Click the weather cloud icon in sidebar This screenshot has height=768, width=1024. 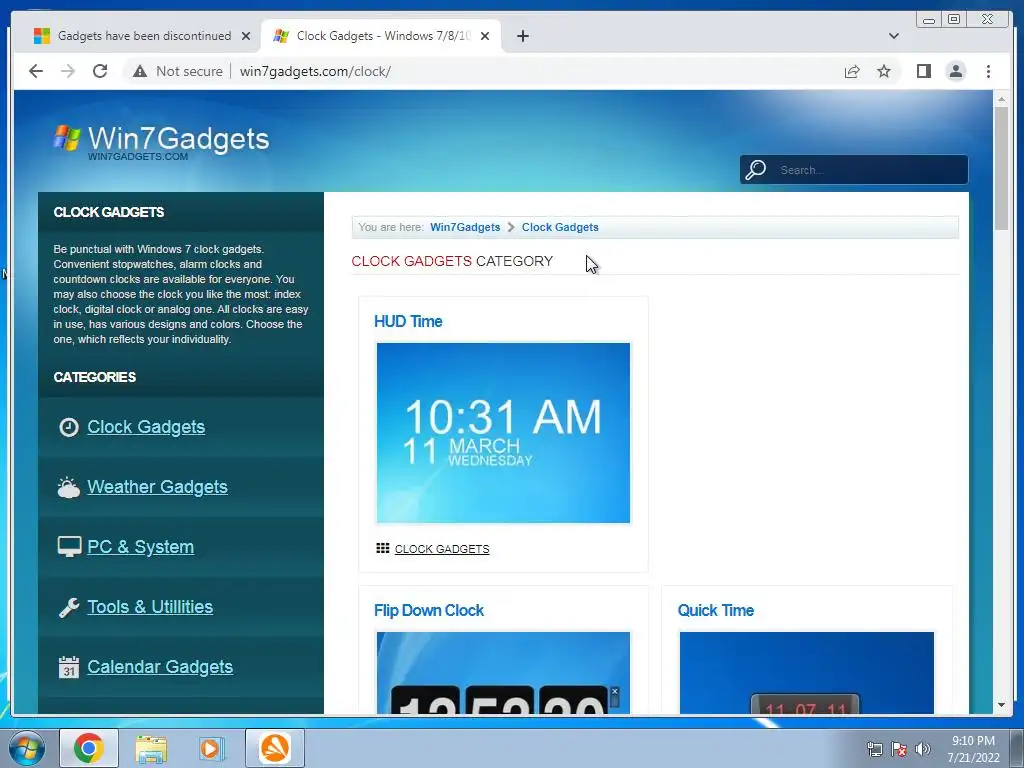69,487
